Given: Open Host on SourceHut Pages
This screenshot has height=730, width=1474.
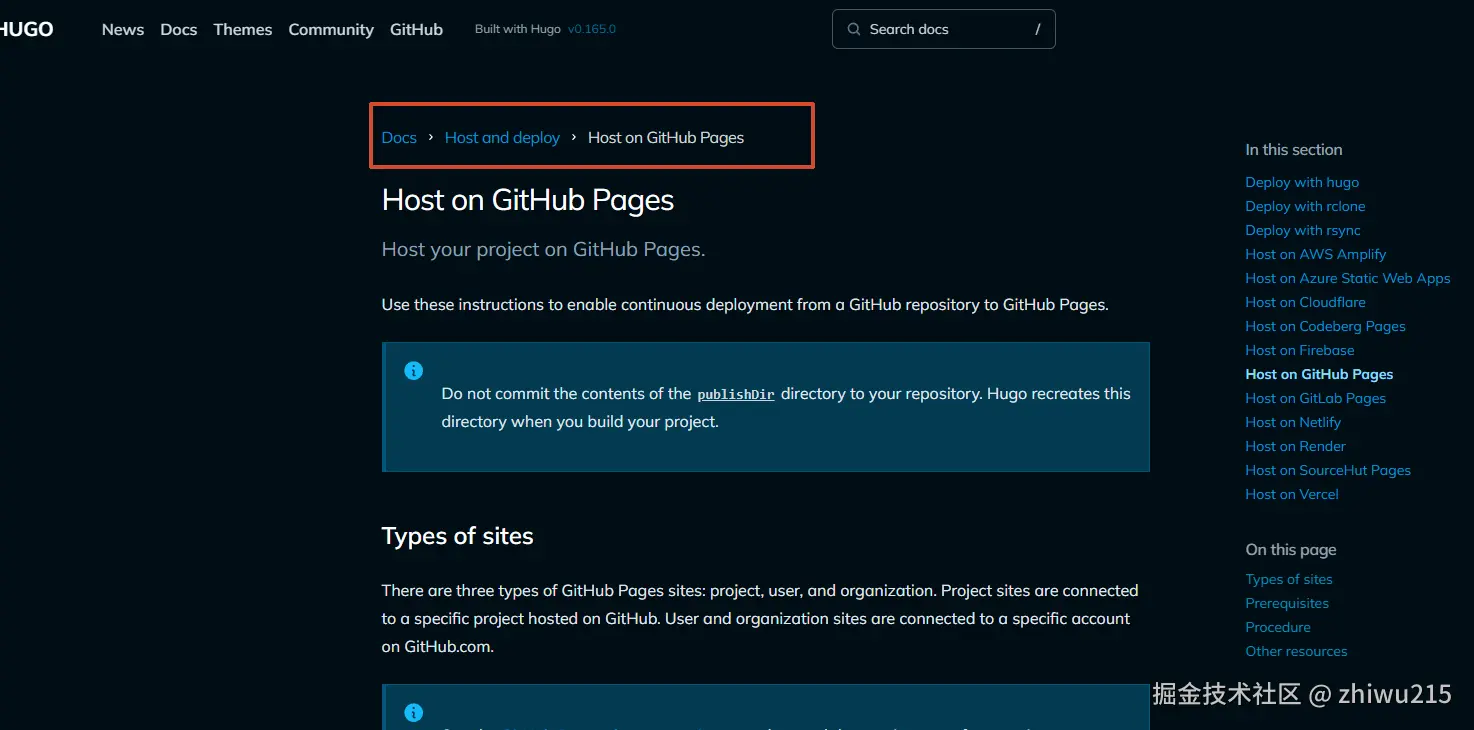Looking at the screenshot, I should point(1328,470).
